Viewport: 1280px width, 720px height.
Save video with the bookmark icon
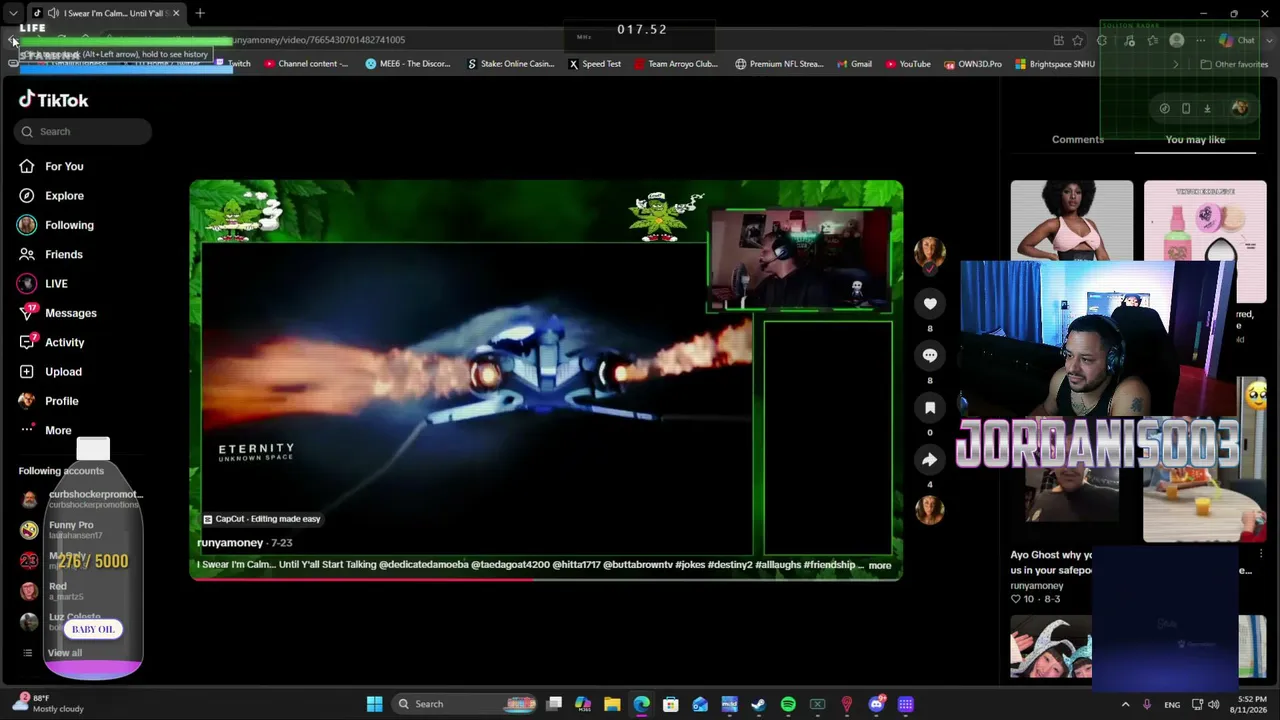click(x=930, y=407)
